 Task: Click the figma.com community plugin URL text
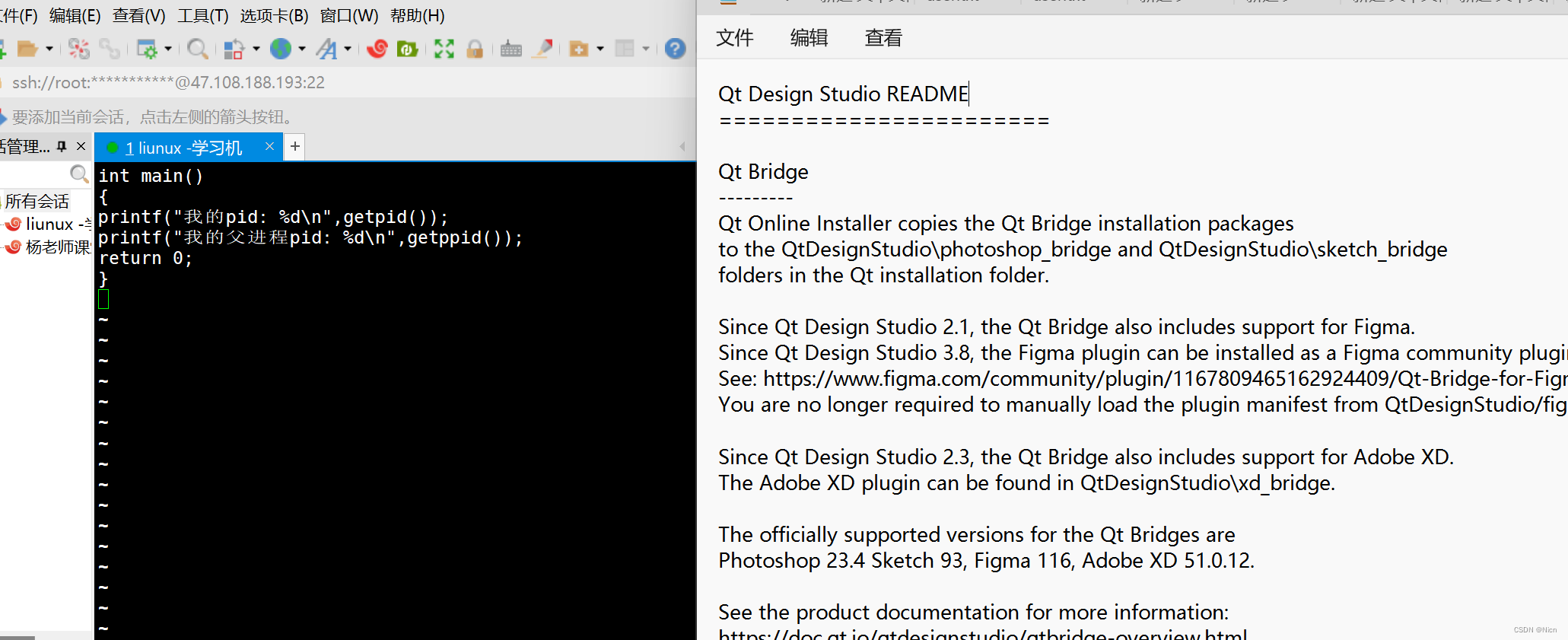tap(1165, 378)
